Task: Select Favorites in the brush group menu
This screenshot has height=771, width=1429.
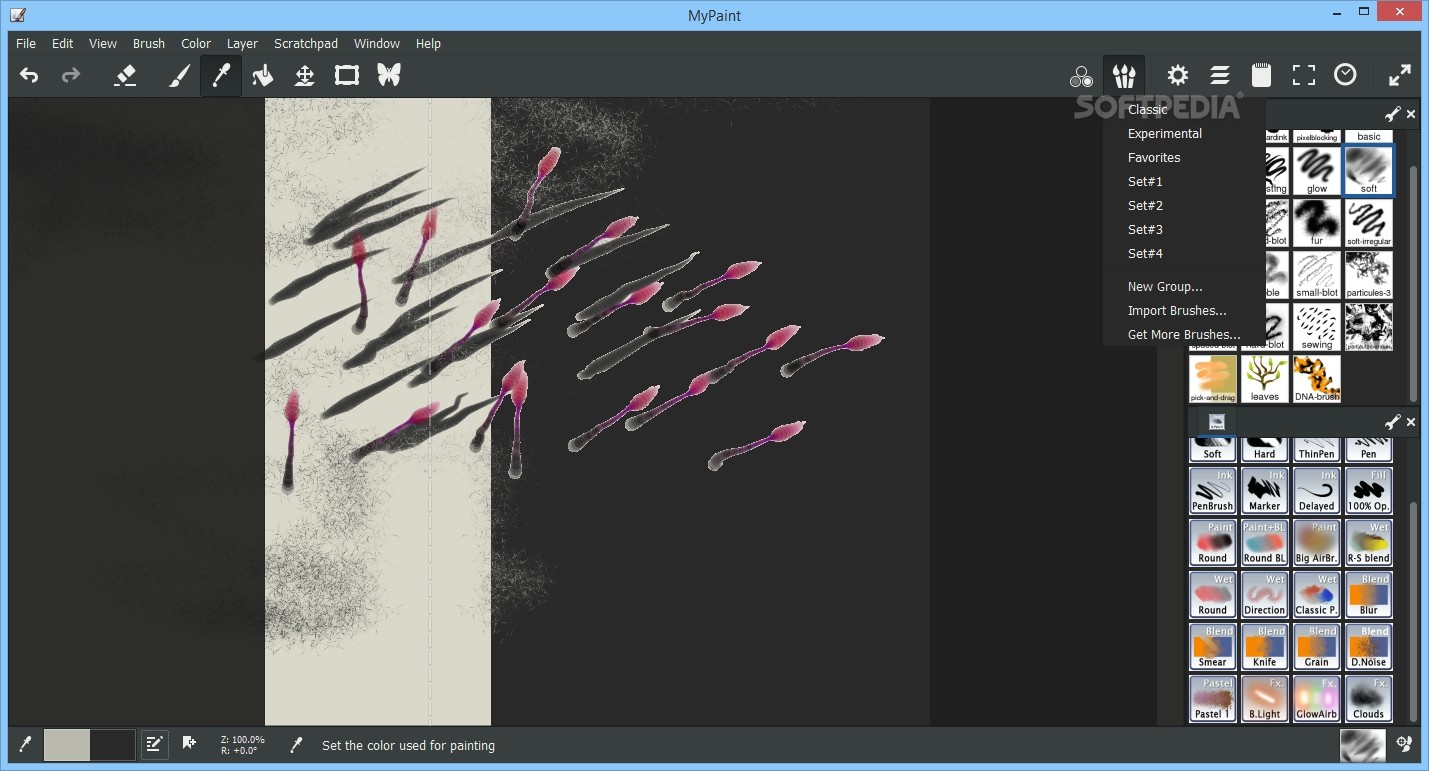Action: tap(1154, 157)
